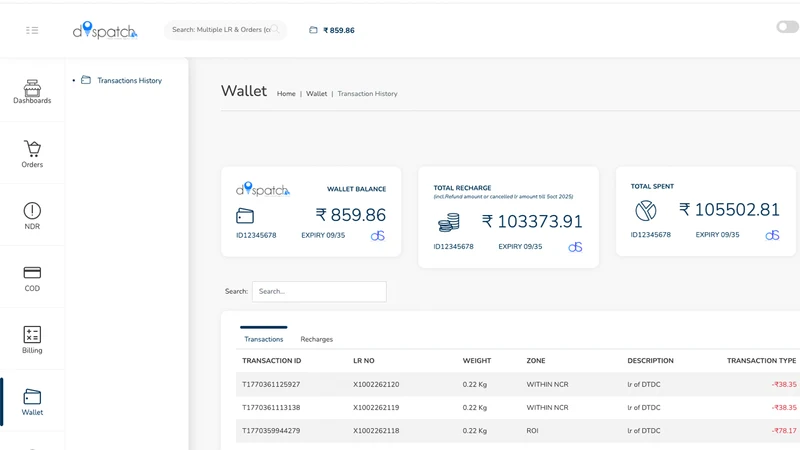
Task: Open COD card icon in sidebar
Action: (x=32, y=272)
